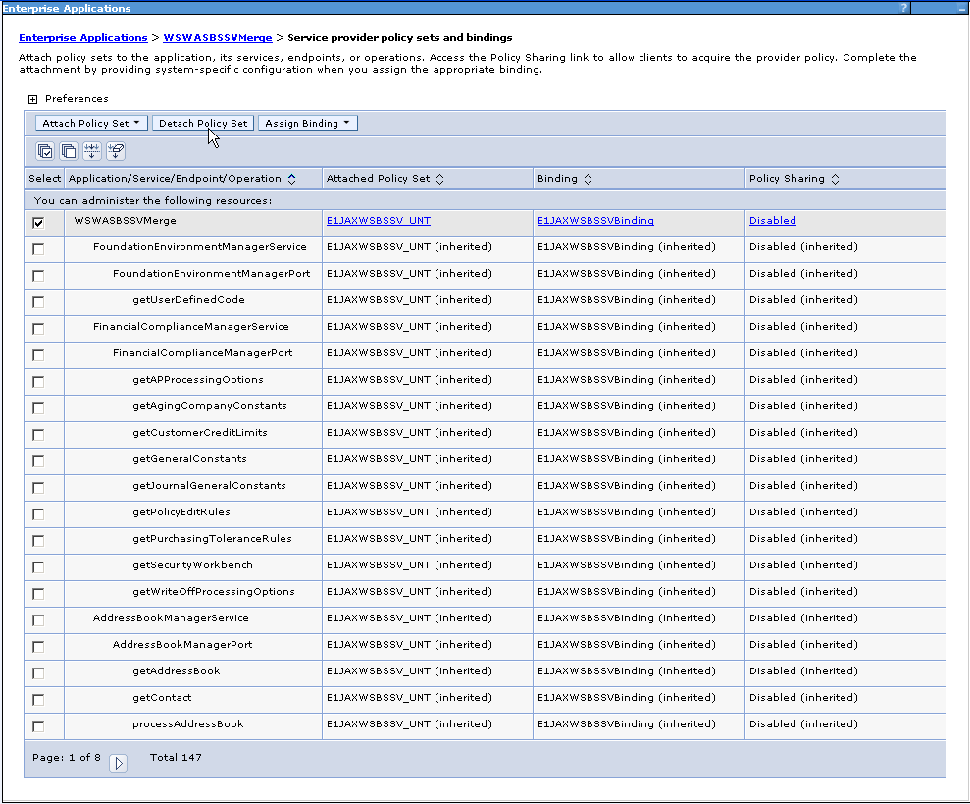Screen dimensions: 970x804
Task: Click the Select All rows icon
Action: tap(45, 151)
